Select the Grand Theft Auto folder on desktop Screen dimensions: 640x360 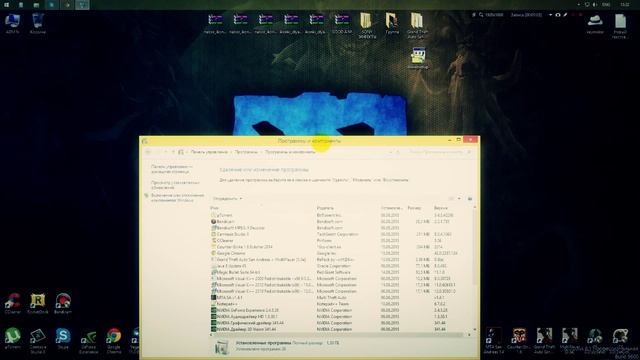tap(416, 25)
